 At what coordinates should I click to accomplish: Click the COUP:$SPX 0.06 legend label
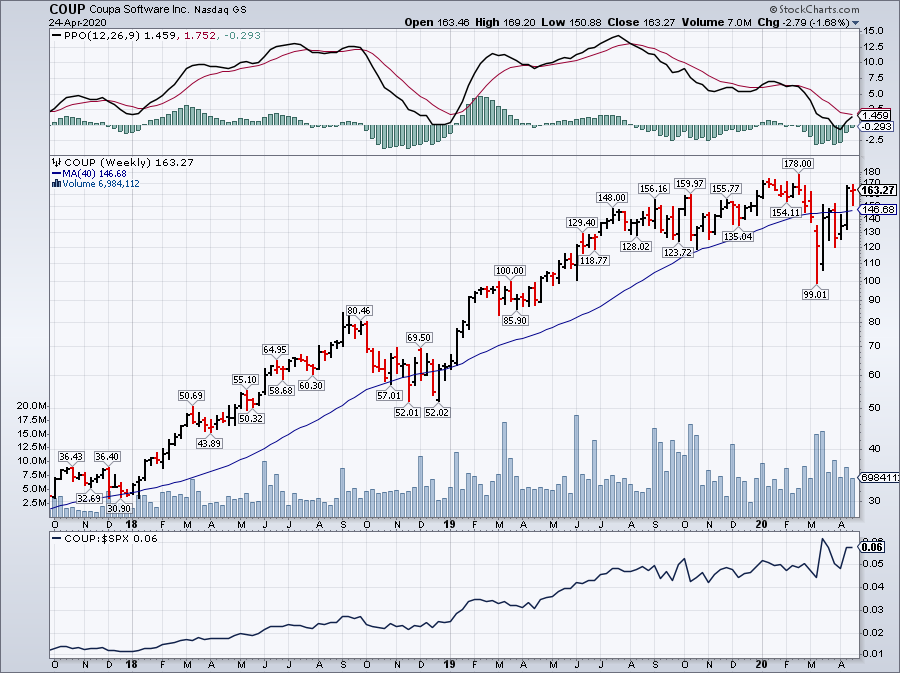(x=111, y=539)
